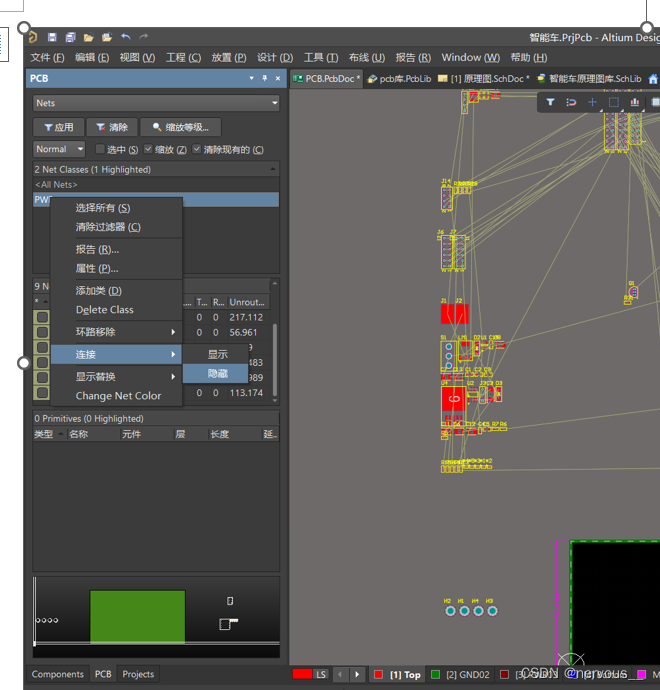
Task: Click the selection filter funnel icon in the floating toolbar
Action: tap(550, 102)
